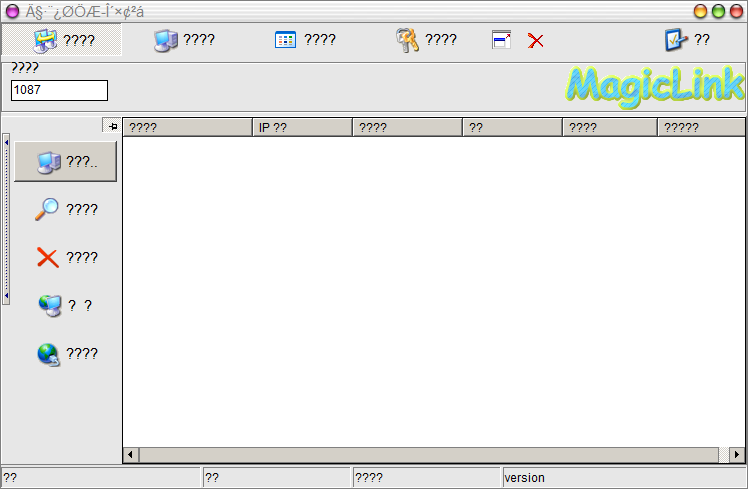Image resolution: width=748 pixels, height=489 pixels.
Task: Toggle the pin icon above the sidebar
Action: (112, 126)
